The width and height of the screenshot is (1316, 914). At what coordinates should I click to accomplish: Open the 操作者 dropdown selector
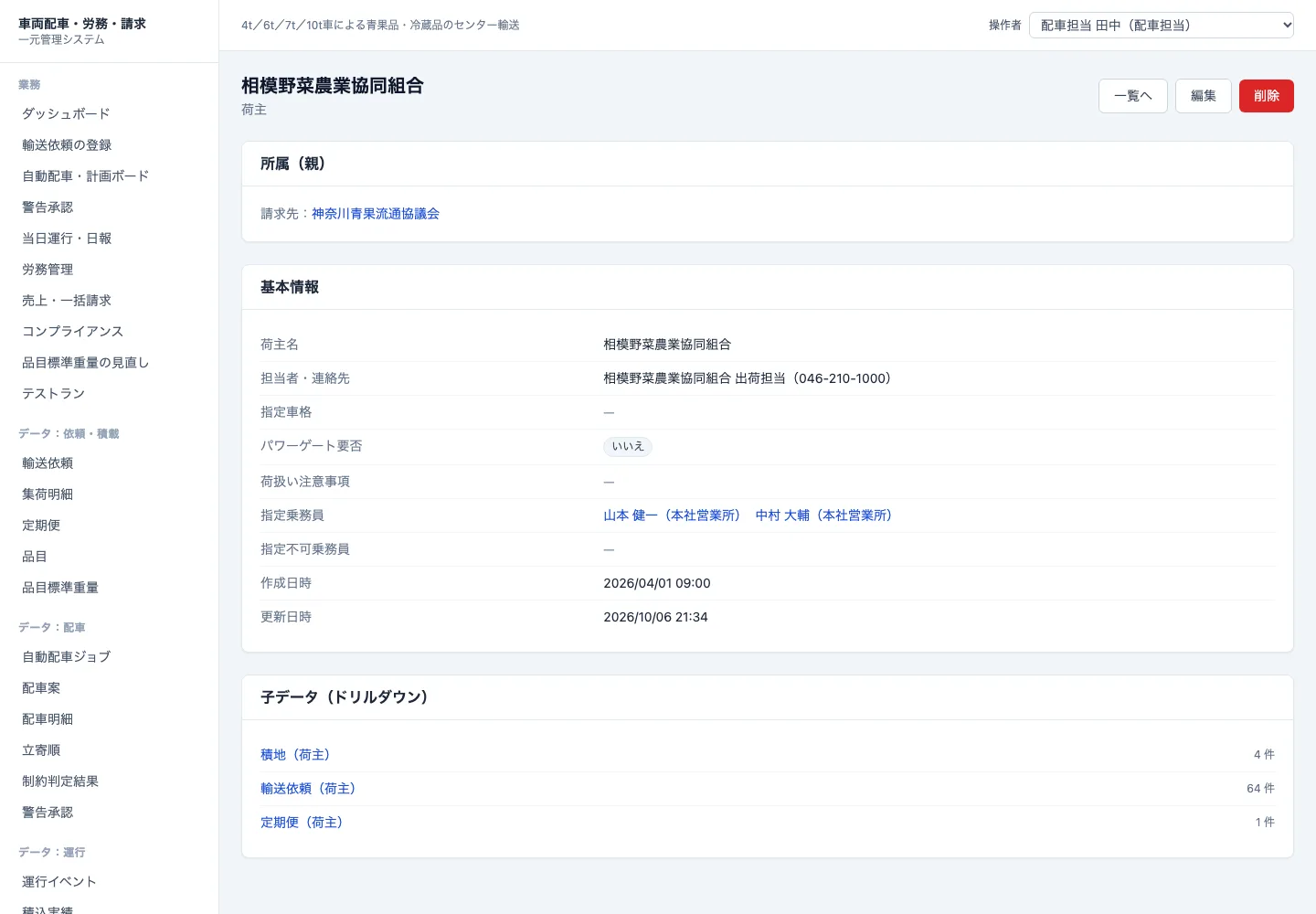coord(1162,26)
